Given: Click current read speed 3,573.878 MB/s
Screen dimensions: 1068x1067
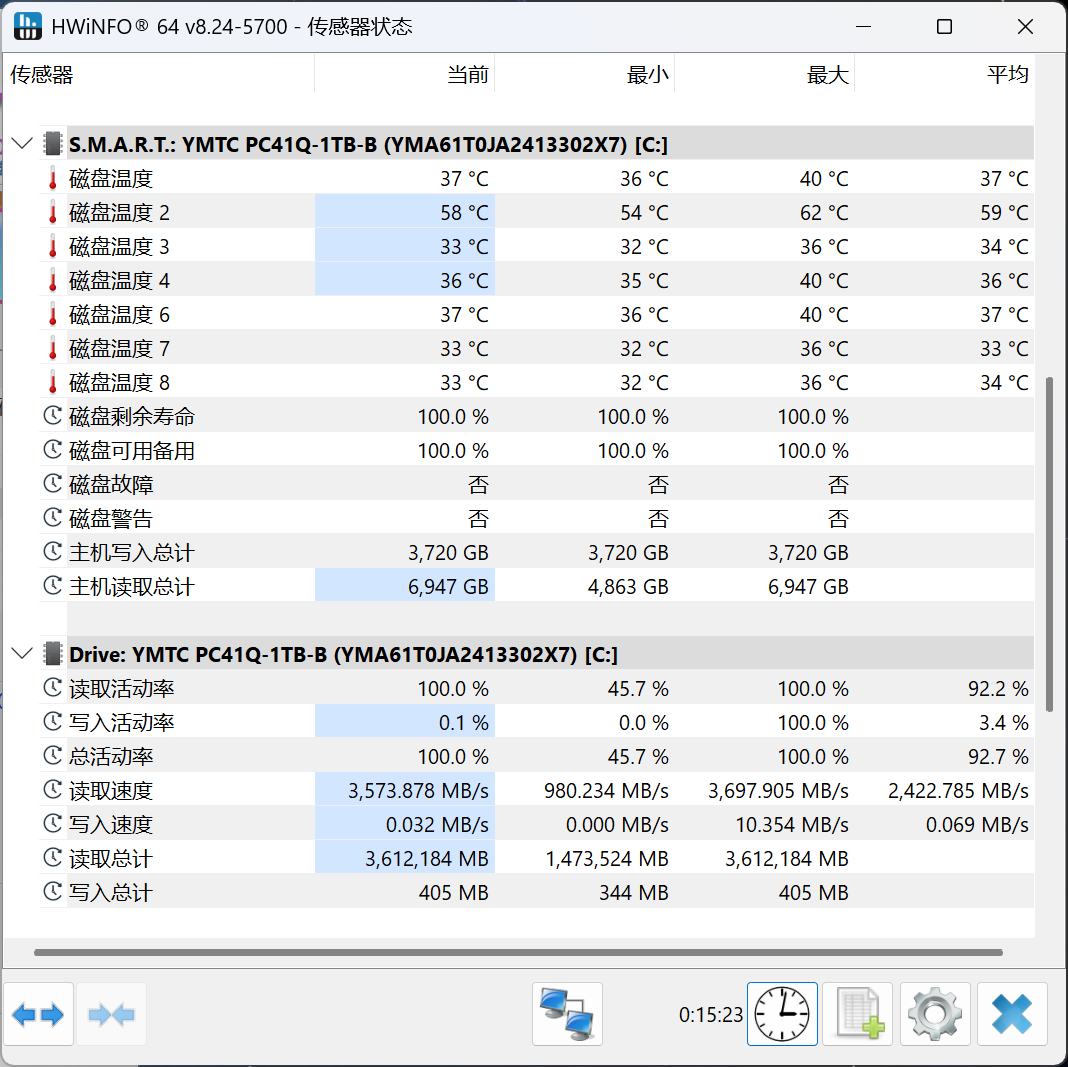Looking at the screenshot, I should point(418,791).
